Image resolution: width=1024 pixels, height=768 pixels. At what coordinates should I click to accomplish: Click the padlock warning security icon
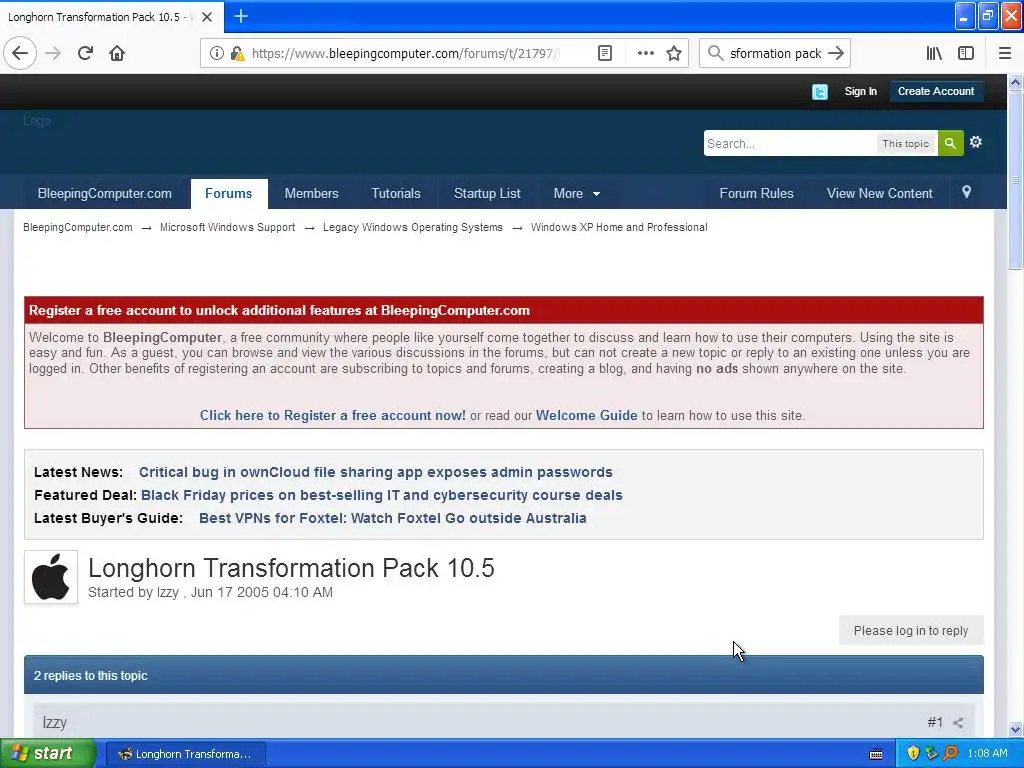point(238,53)
